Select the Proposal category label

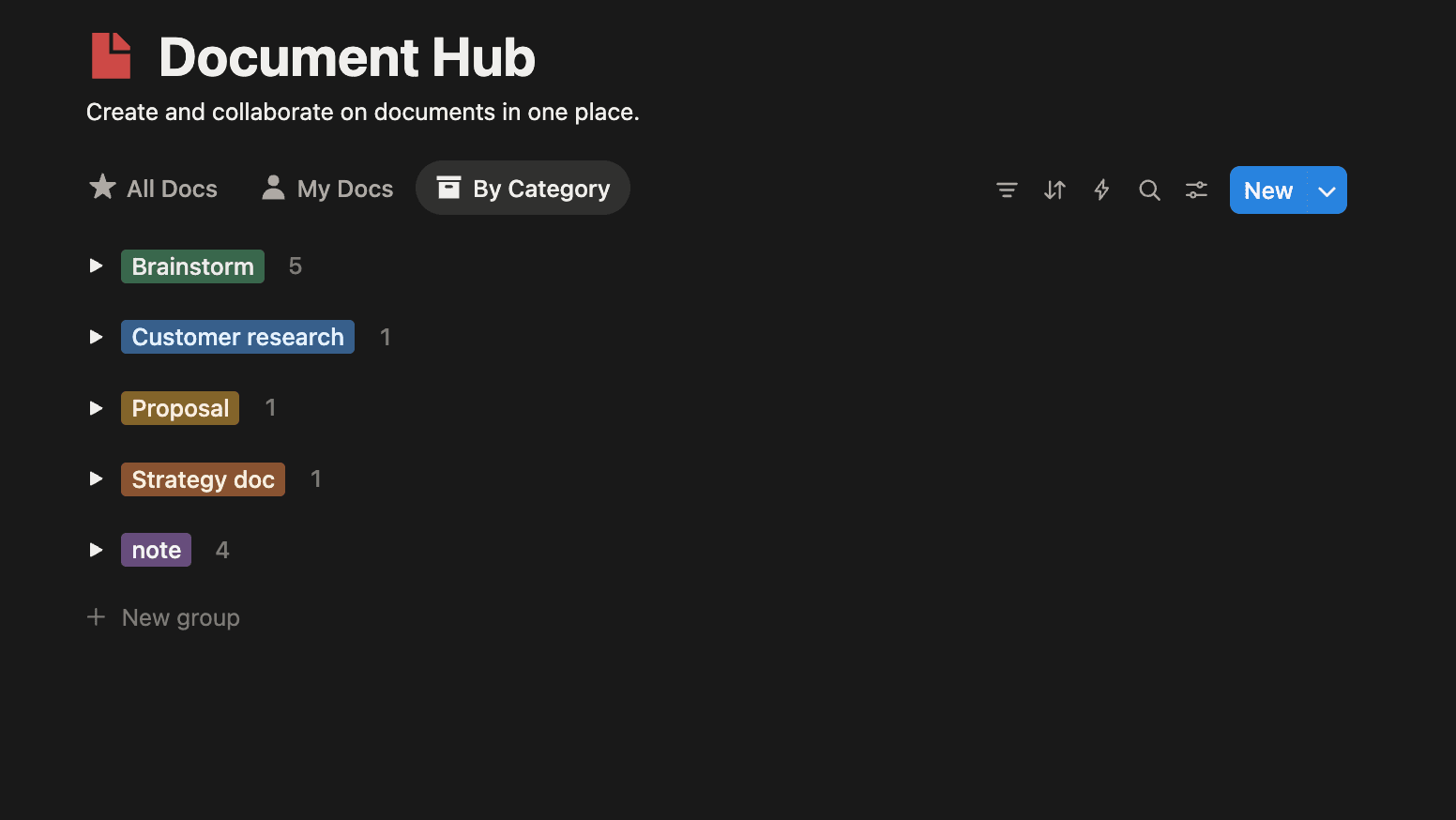click(x=179, y=408)
